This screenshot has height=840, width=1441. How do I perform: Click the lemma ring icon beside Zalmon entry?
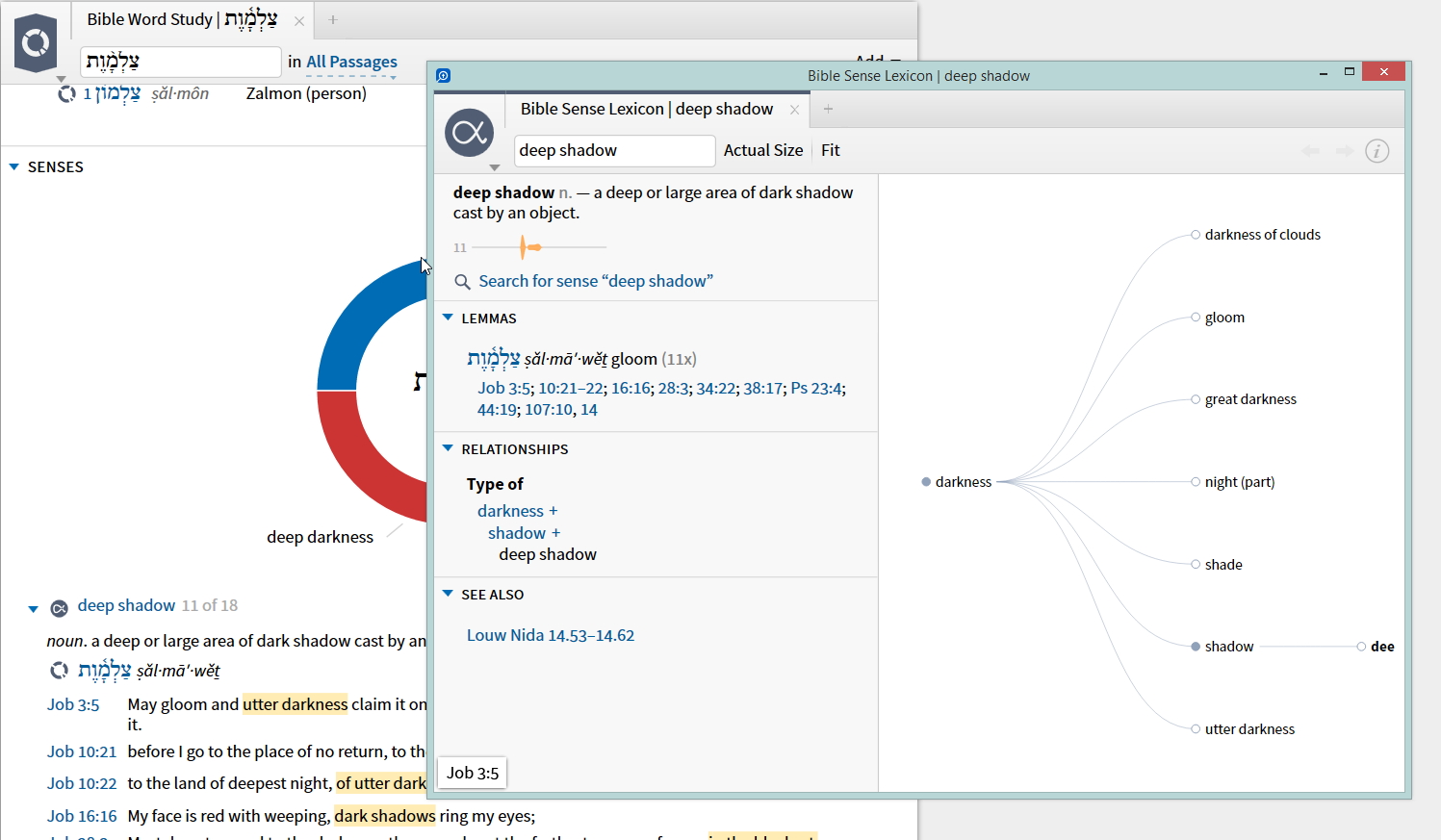click(x=66, y=94)
